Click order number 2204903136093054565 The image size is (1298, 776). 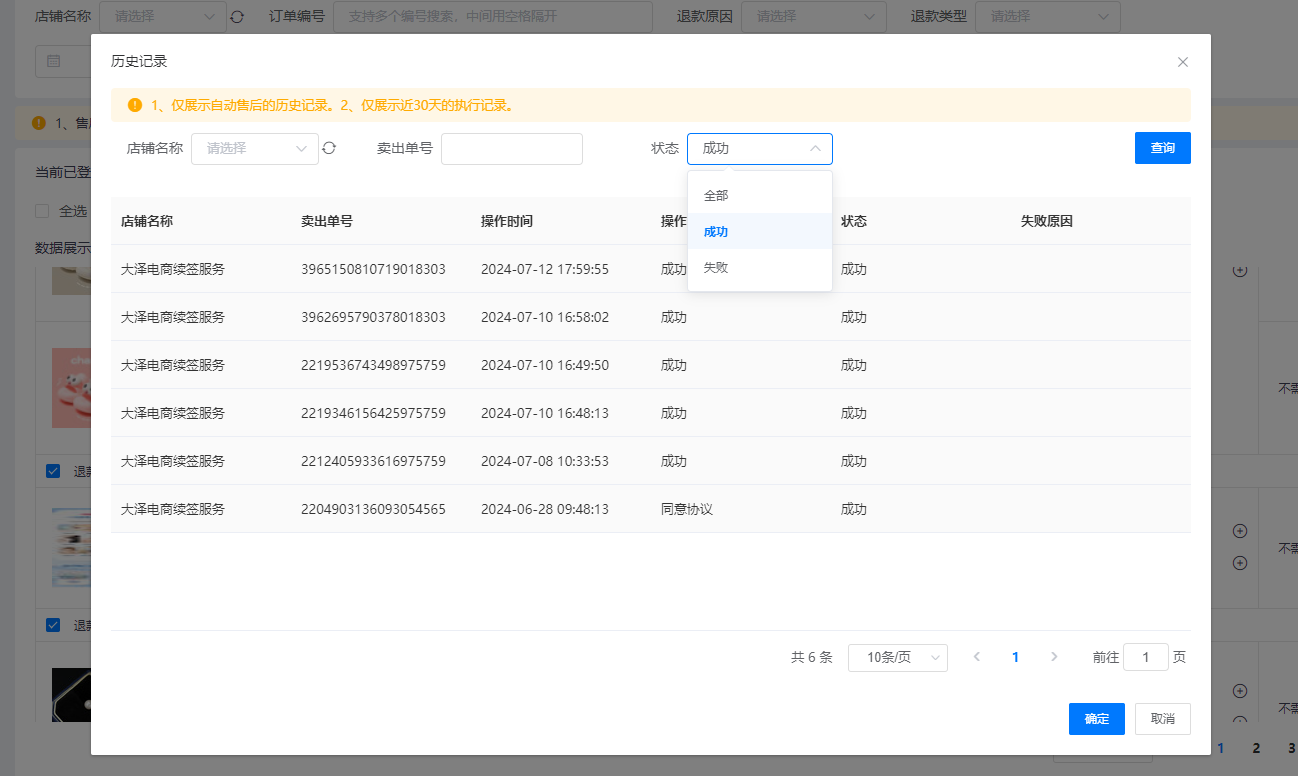pyautogui.click(x=373, y=509)
